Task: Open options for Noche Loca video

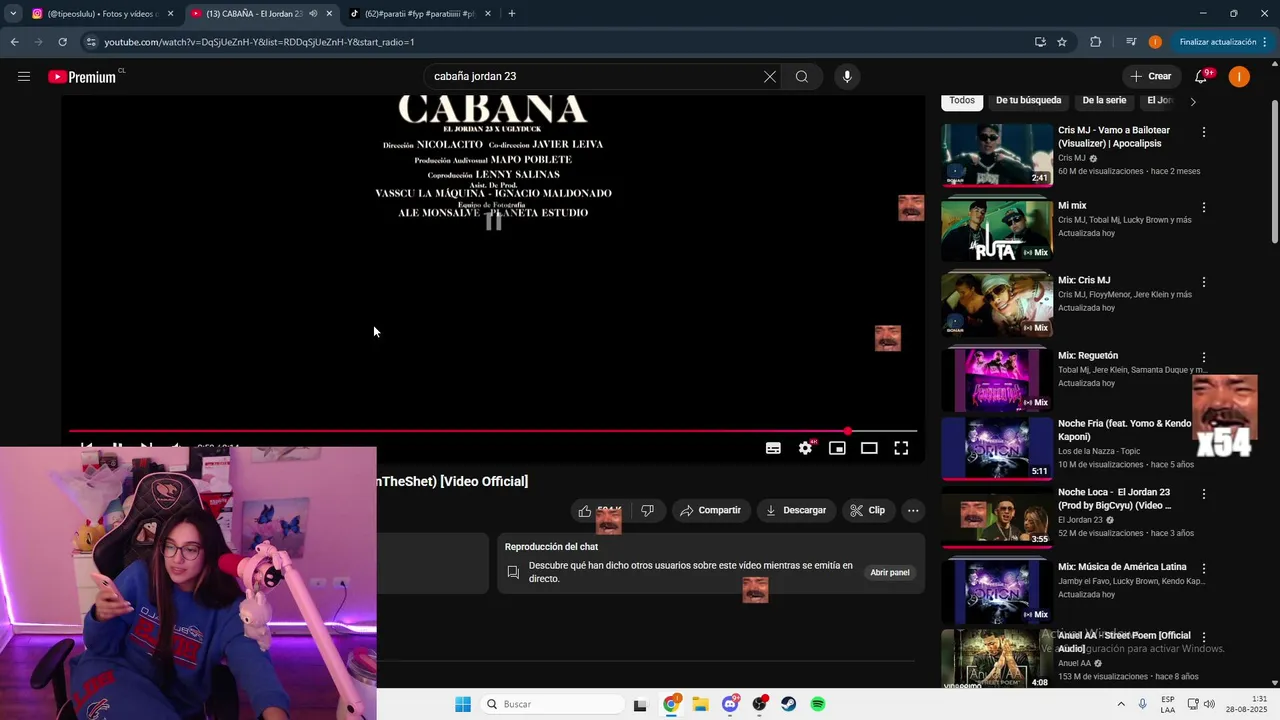Action: click(1204, 494)
